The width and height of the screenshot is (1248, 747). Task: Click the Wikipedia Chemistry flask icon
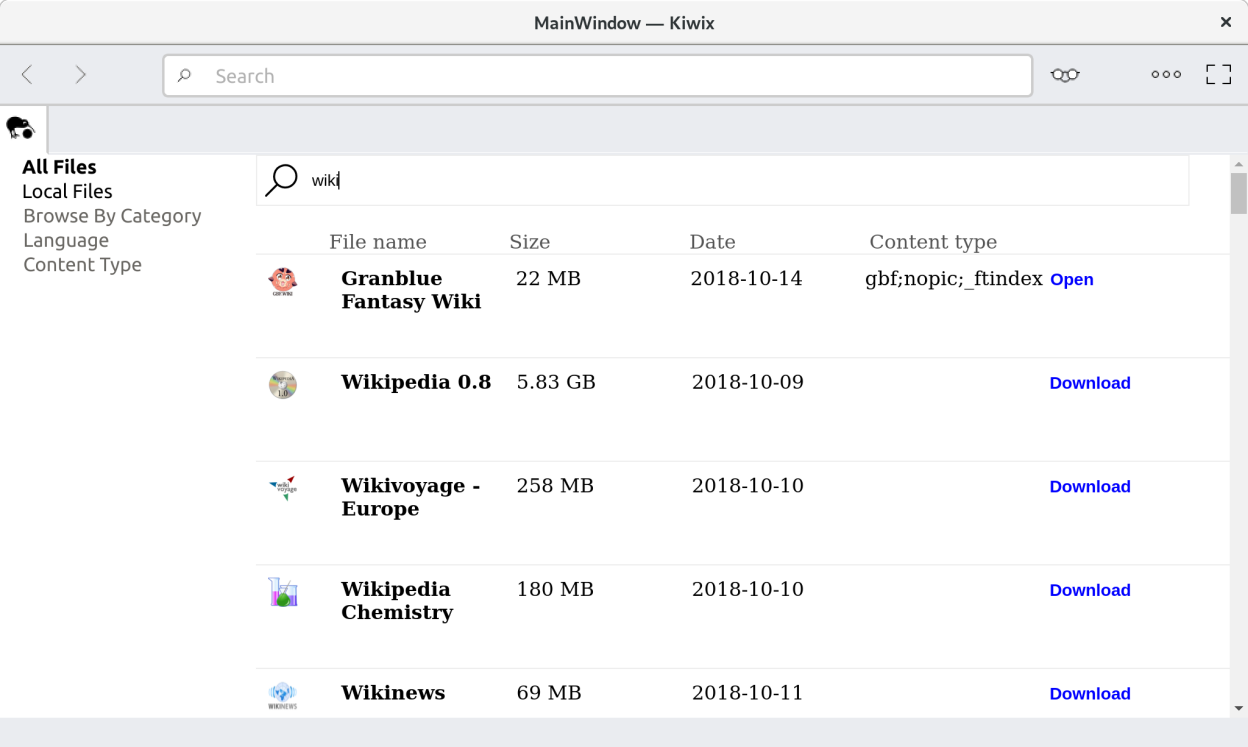[x=283, y=592]
